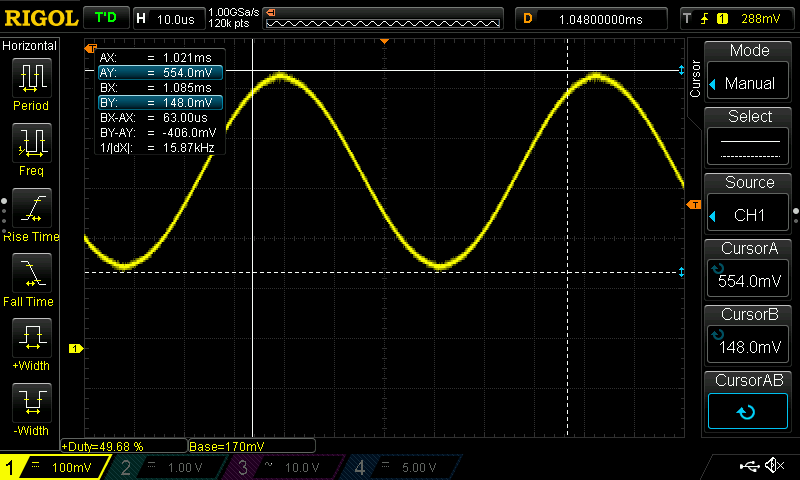Click the right menu page indicator dot

[x=796, y=211]
